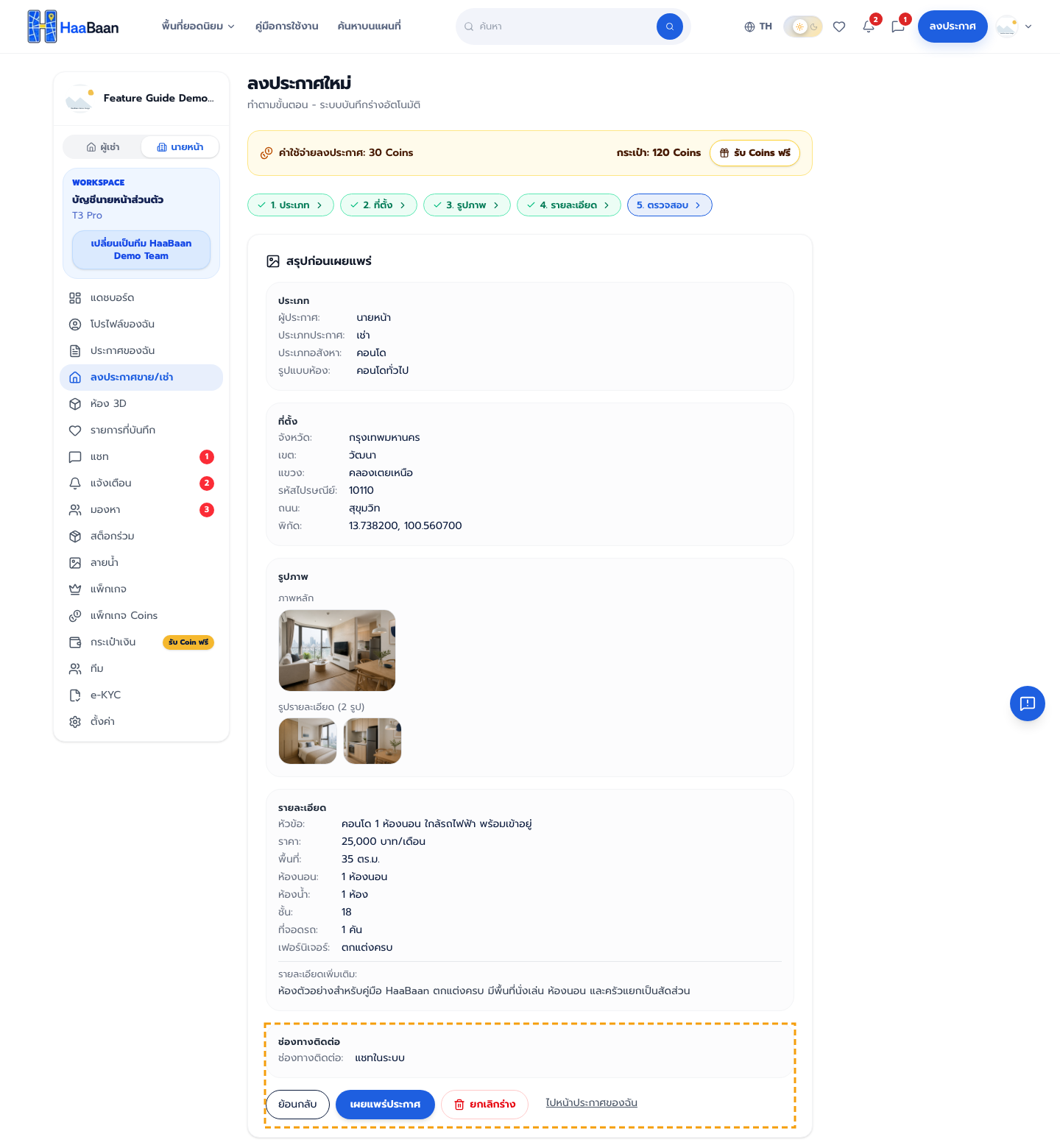
Task: Switch role to ผู้เช่า
Action: (103, 147)
